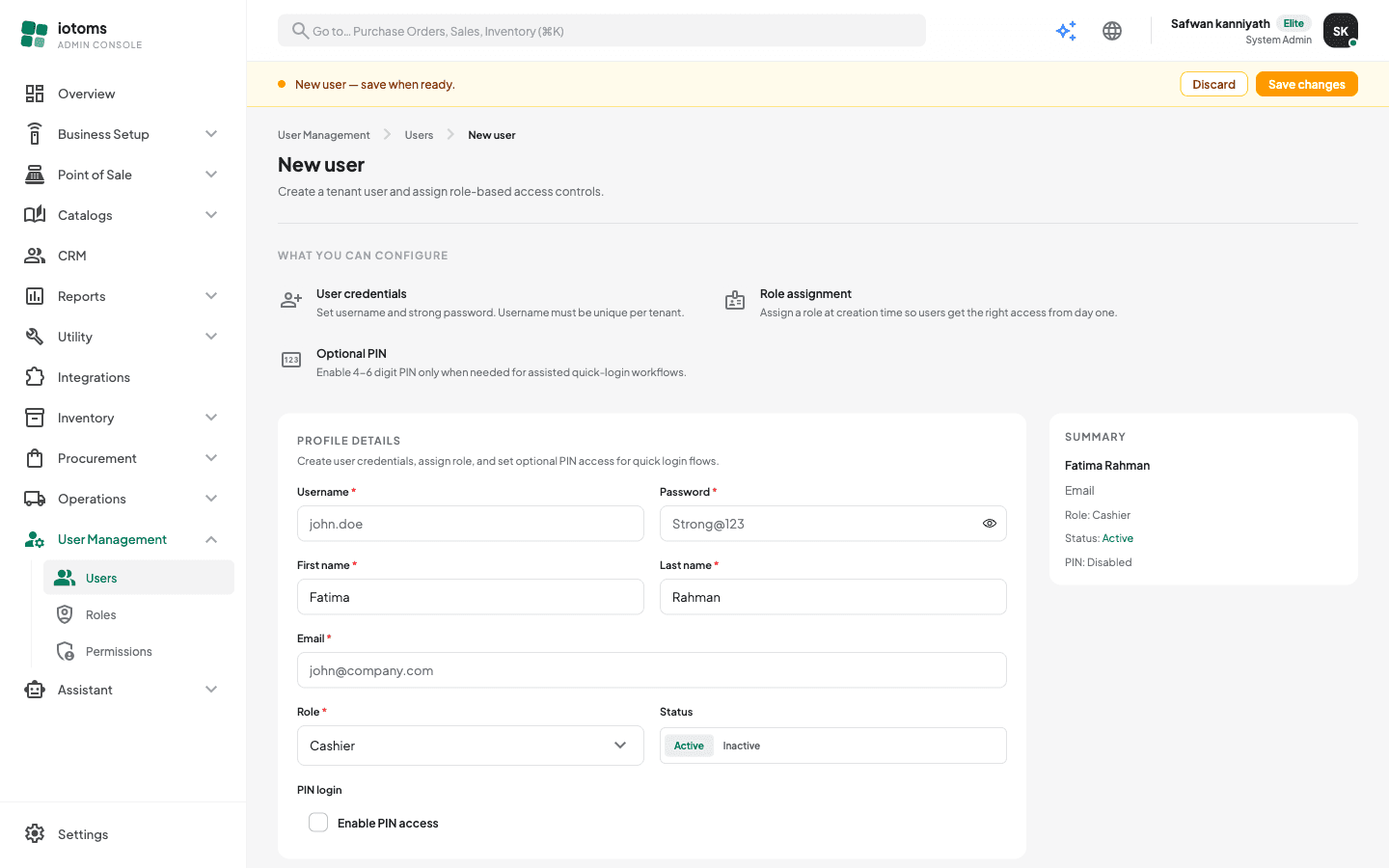The height and width of the screenshot is (868, 1389).
Task: Open the language globe icon
Action: click(x=1112, y=31)
